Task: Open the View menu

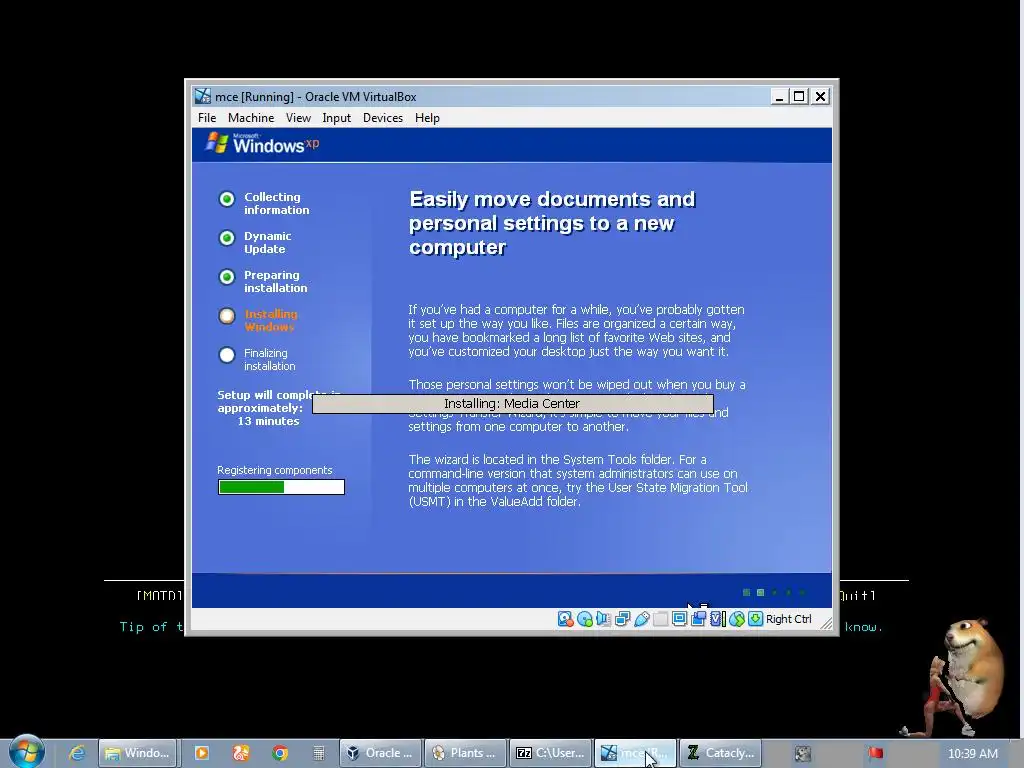Action: (x=298, y=118)
